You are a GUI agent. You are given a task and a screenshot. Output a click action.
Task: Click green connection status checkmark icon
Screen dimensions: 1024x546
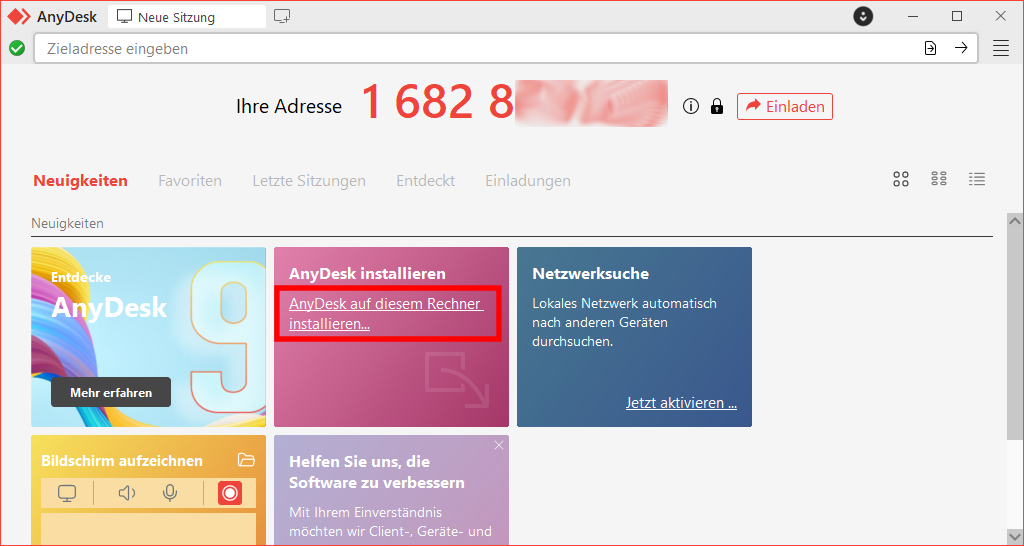pos(17,48)
